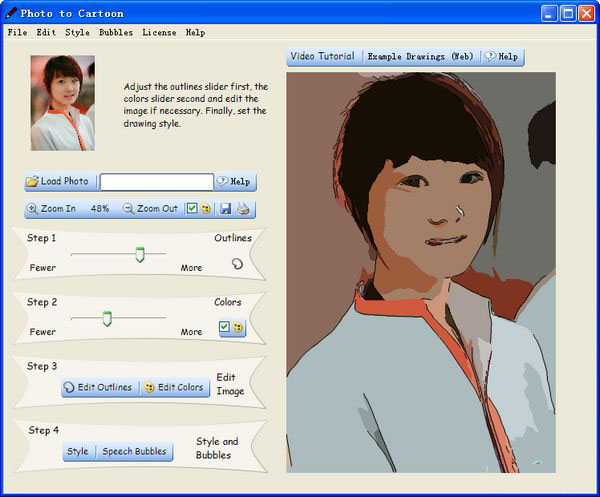This screenshot has height=497, width=600.
Task: Click the Style button in Step 4
Action: tap(78, 451)
